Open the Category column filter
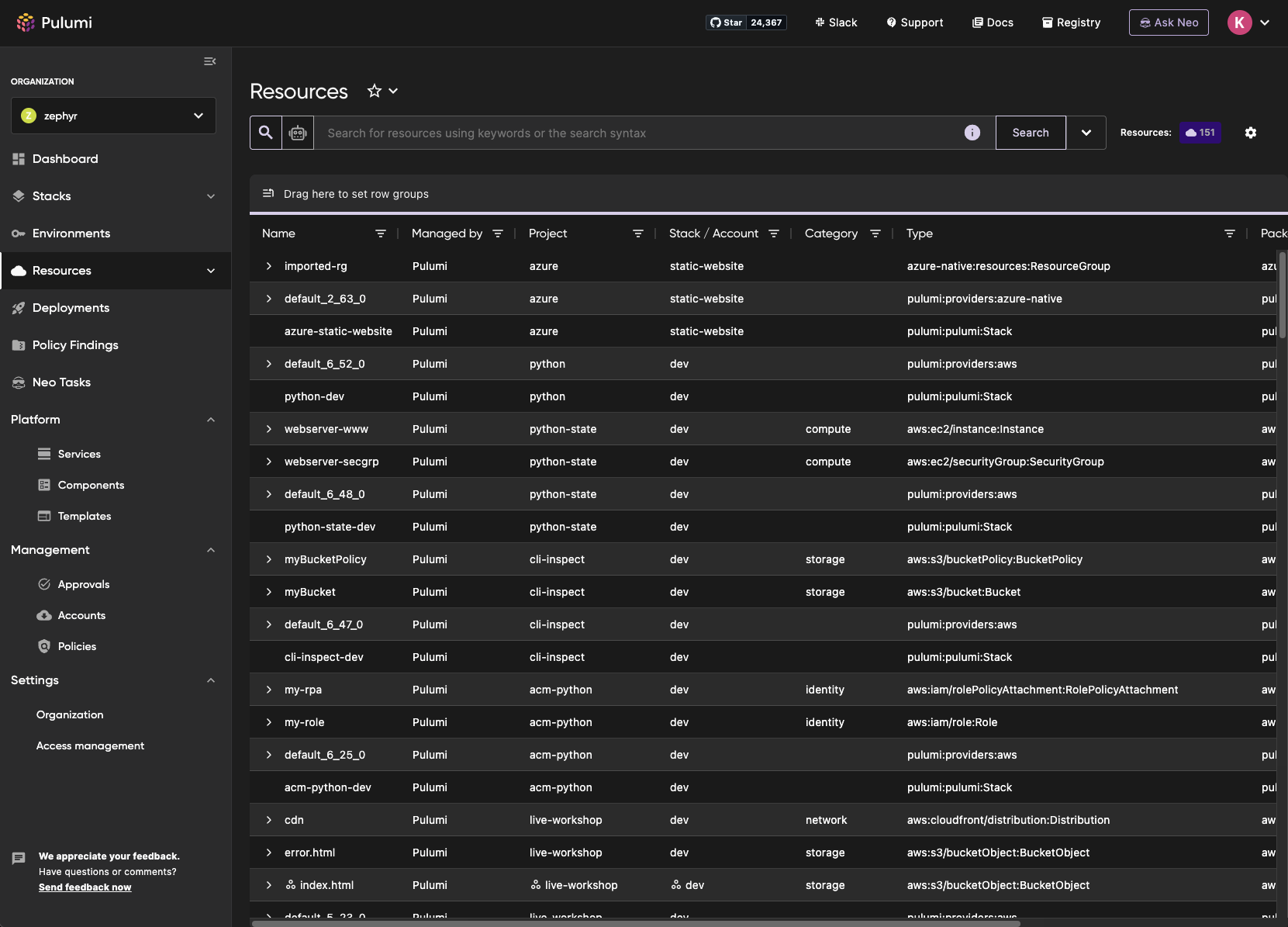The image size is (1288, 927). tap(875, 233)
